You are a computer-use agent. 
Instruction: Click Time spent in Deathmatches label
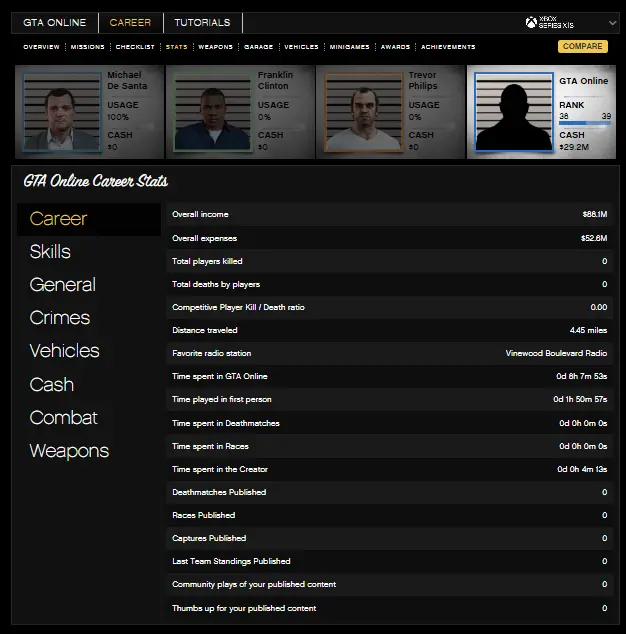click(226, 423)
